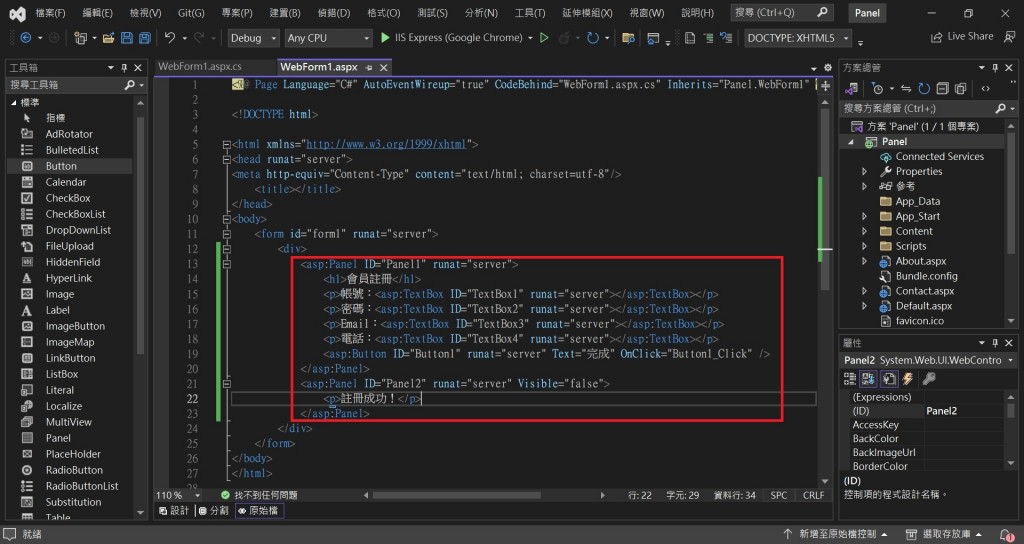
Task: Click the Events lightning icon in Properties panel
Action: point(909,378)
